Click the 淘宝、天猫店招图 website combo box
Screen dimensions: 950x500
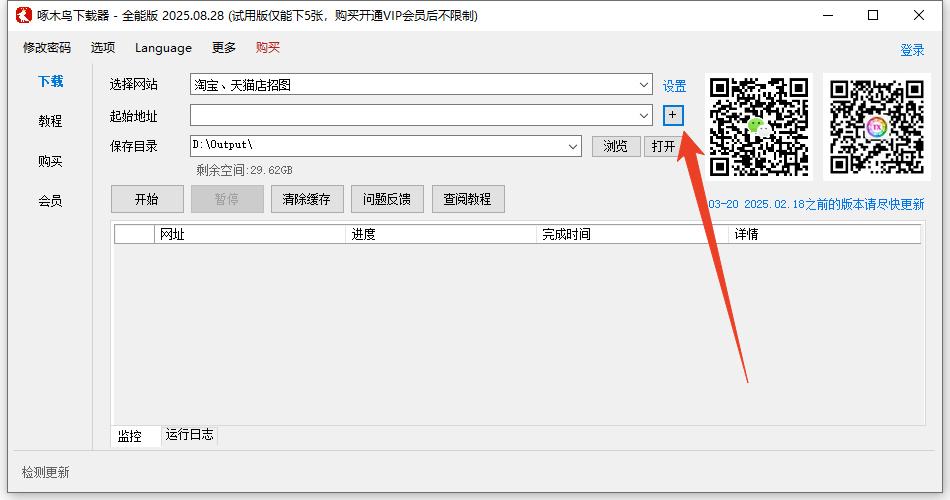pyautogui.click(x=421, y=85)
